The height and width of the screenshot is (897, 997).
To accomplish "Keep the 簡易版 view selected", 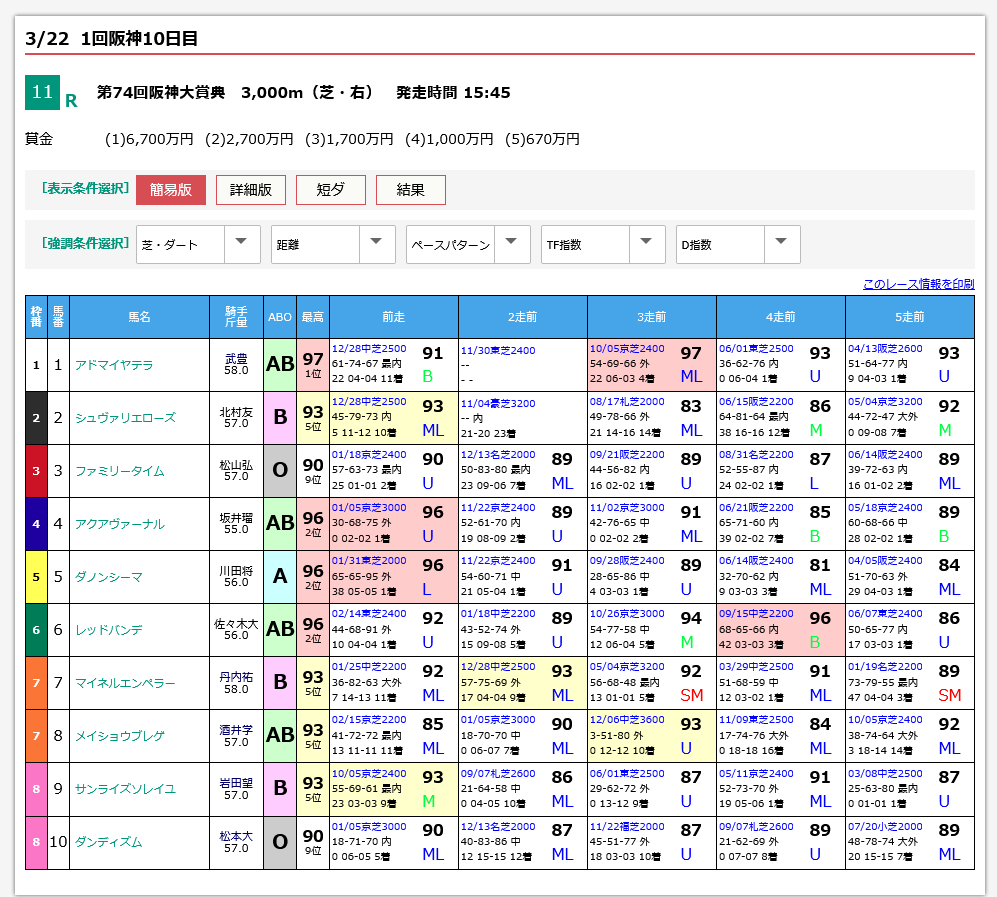I will (x=172, y=190).
